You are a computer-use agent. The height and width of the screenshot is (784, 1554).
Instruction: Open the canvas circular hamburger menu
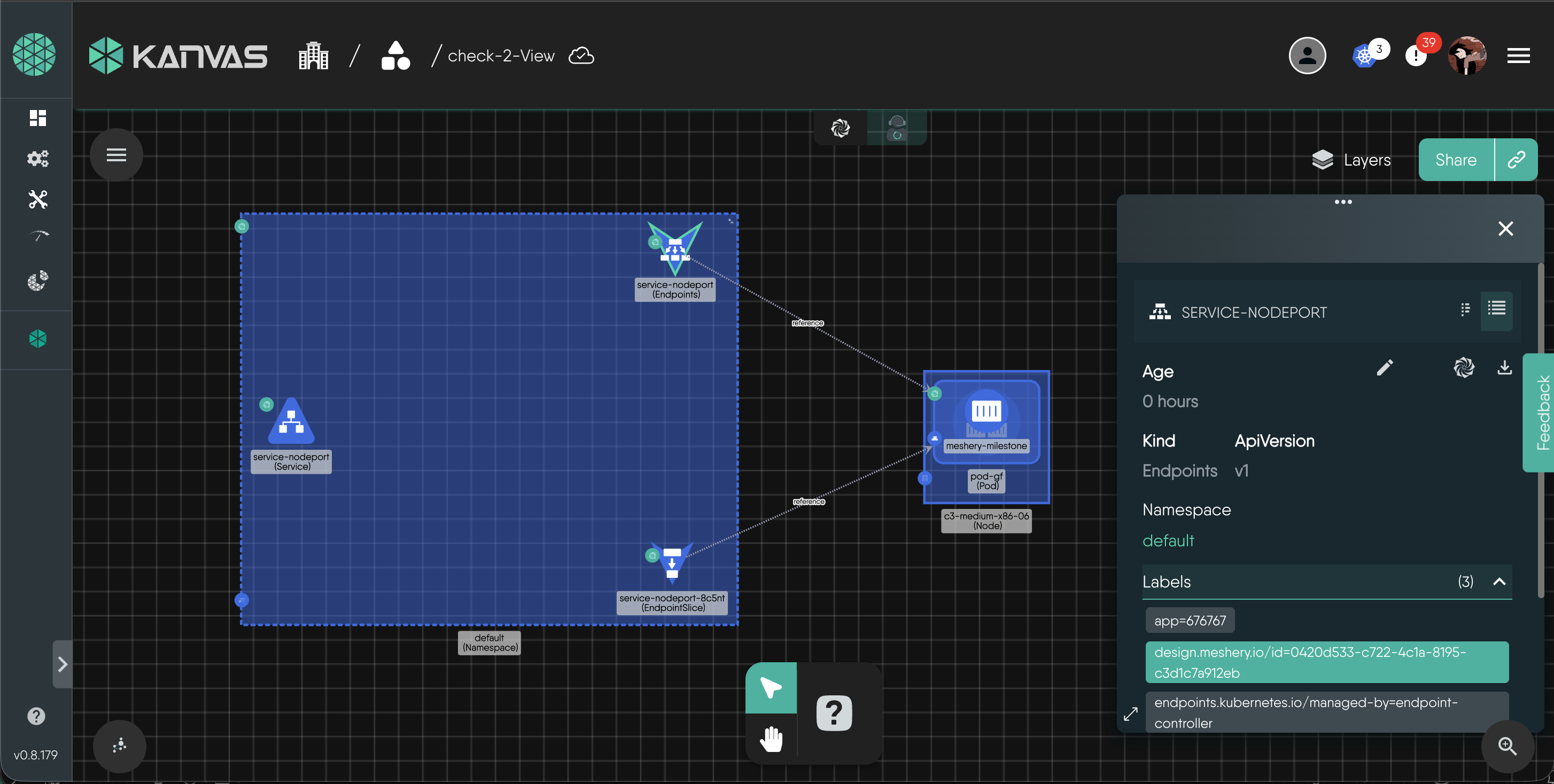click(x=116, y=155)
